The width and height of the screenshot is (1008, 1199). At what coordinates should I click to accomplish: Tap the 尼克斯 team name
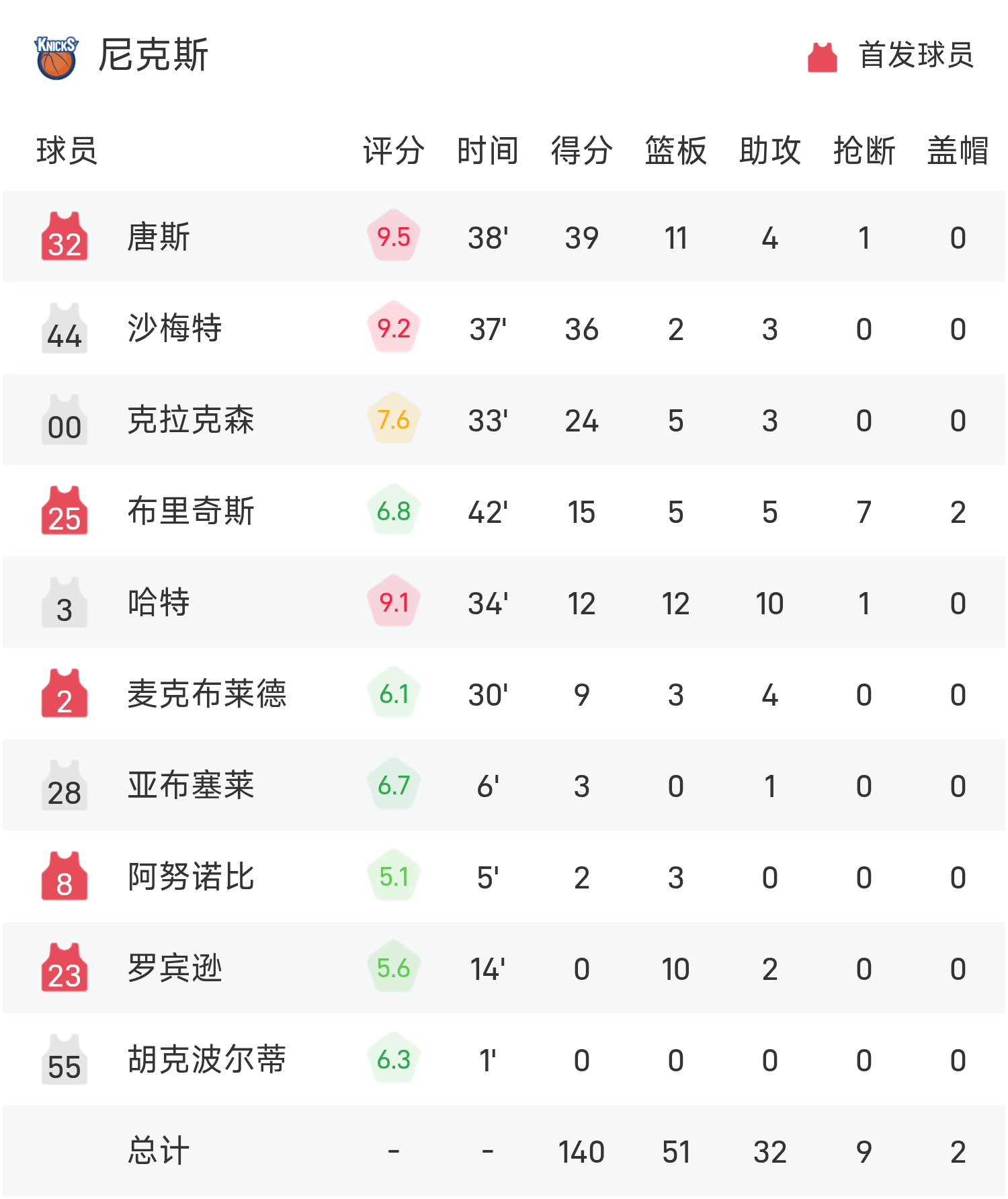pos(153,55)
